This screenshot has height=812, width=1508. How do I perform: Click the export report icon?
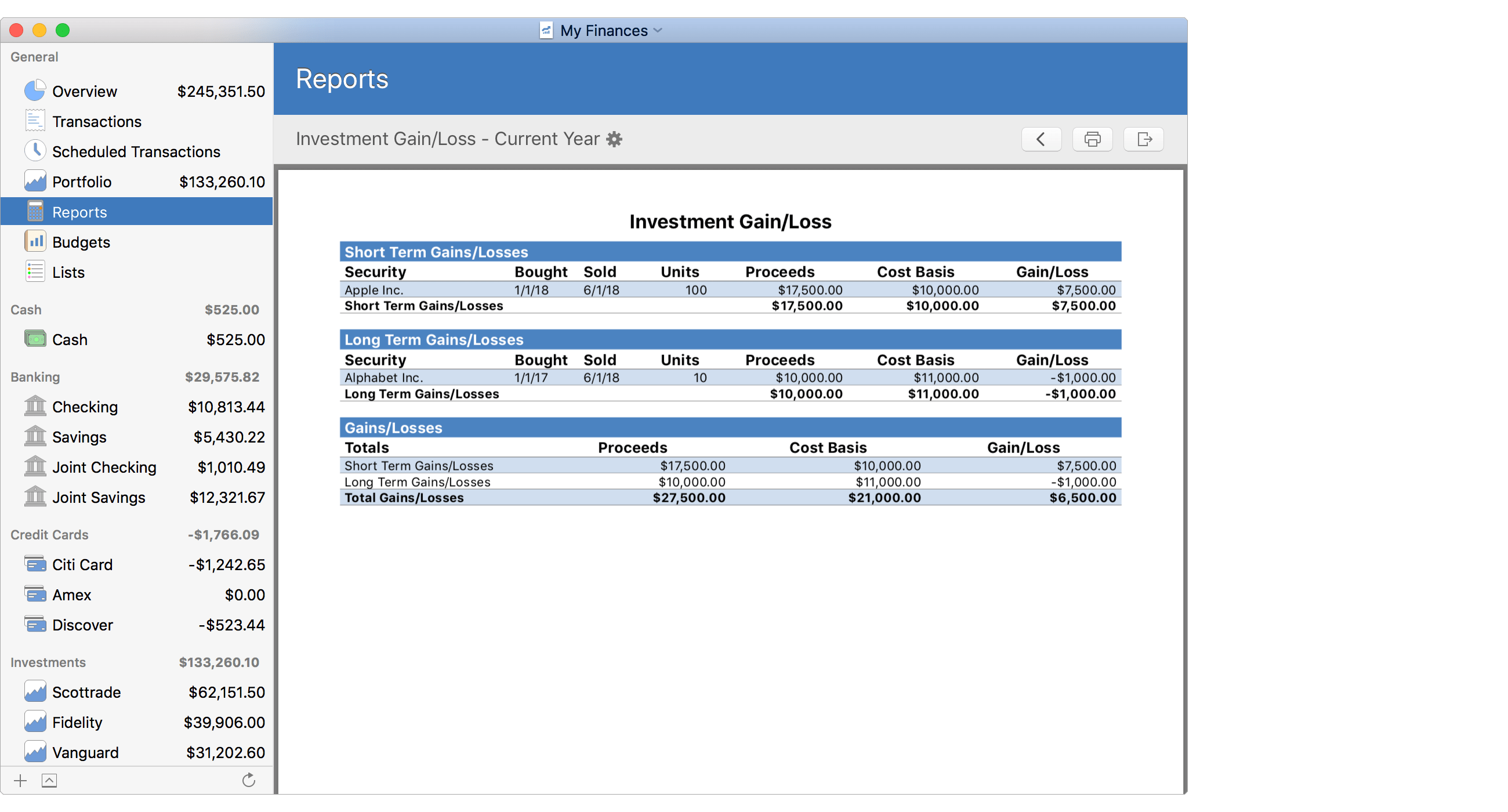tap(1146, 139)
